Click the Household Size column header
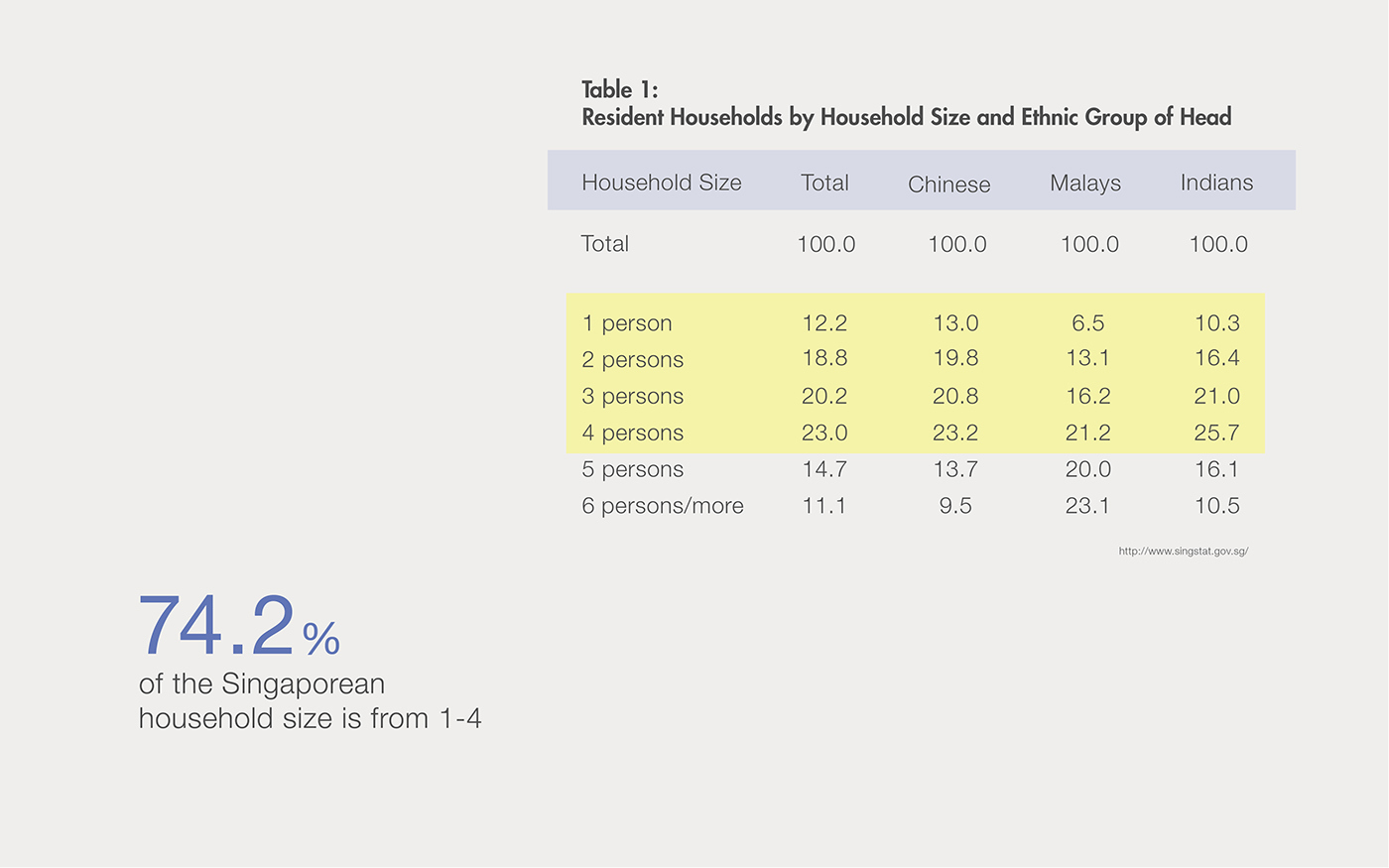The width and height of the screenshot is (1389, 868). tap(661, 183)
